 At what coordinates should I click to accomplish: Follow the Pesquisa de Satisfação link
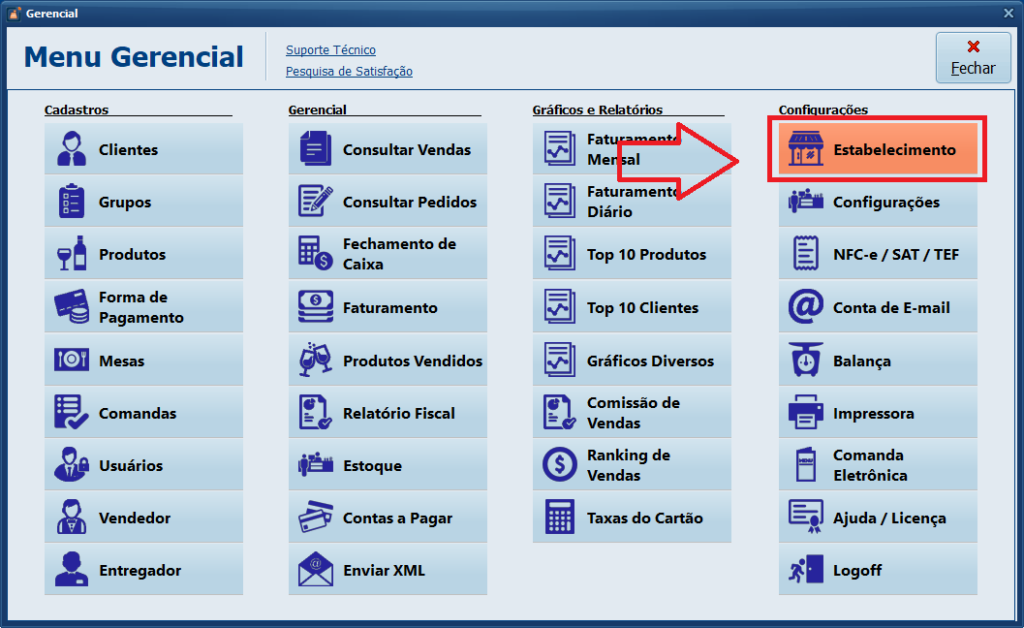(x=348, y=72)
